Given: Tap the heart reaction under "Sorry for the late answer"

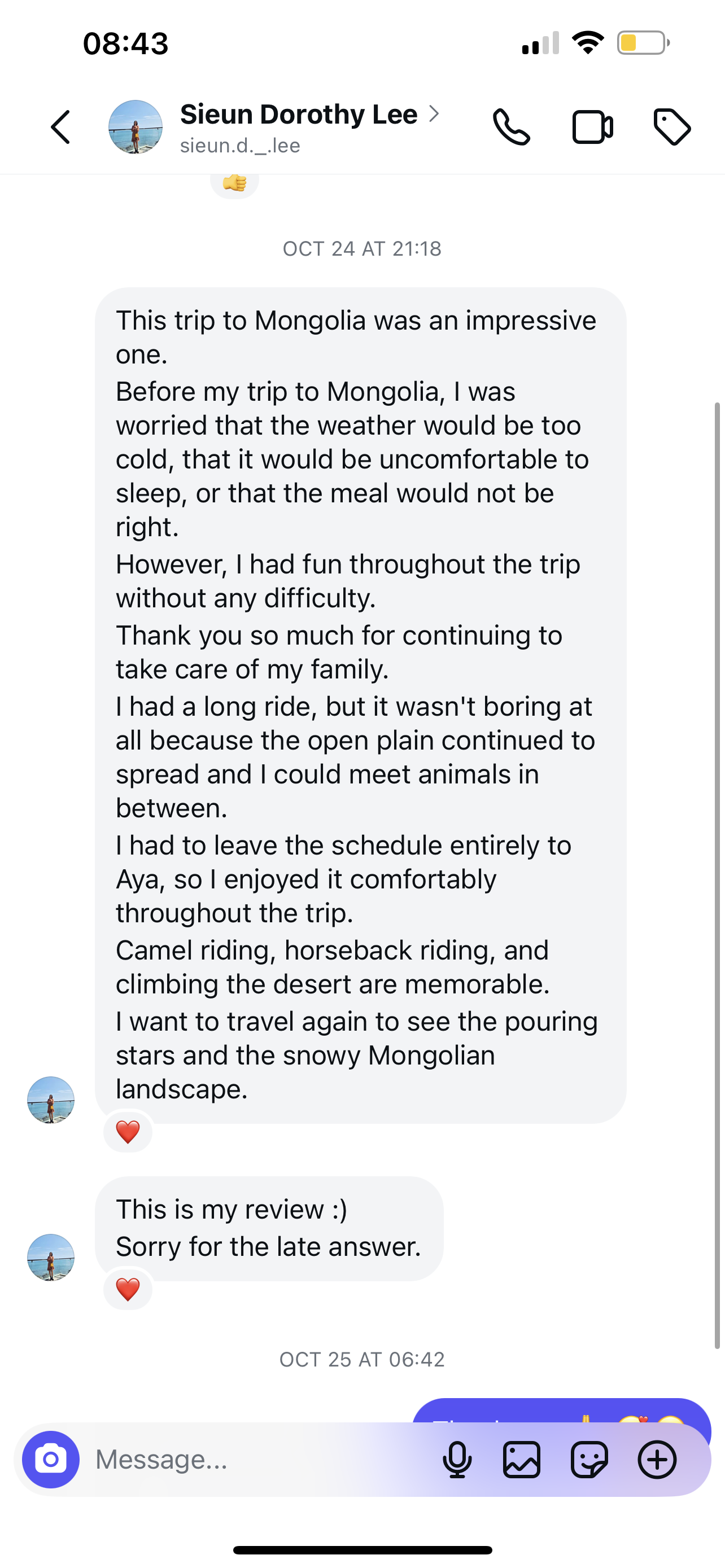Looking at the screenshot, I should pos(128,1289).
